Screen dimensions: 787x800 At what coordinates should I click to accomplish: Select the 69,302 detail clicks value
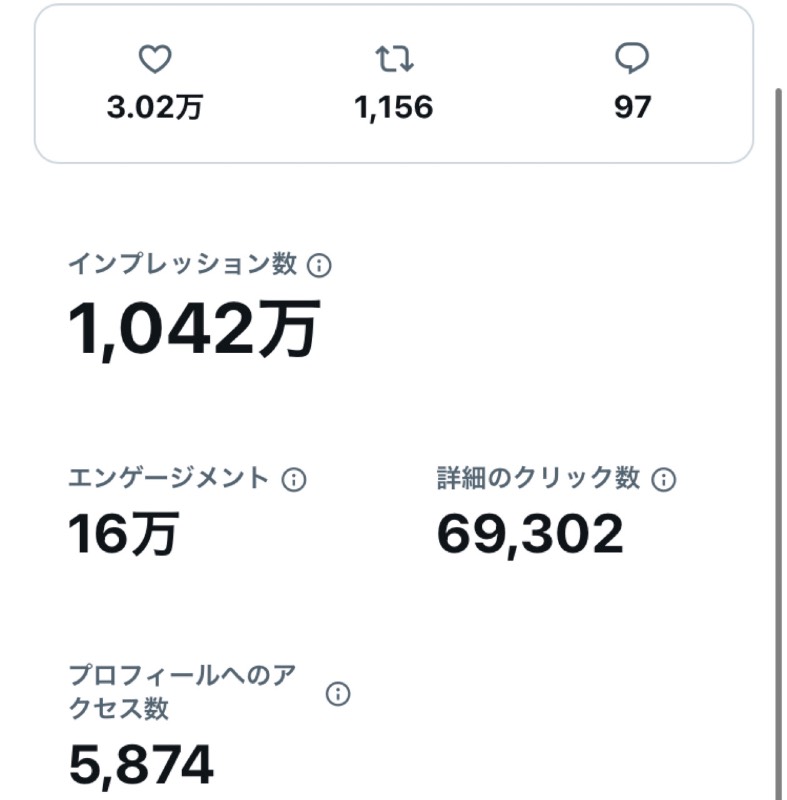pos(530,534)
